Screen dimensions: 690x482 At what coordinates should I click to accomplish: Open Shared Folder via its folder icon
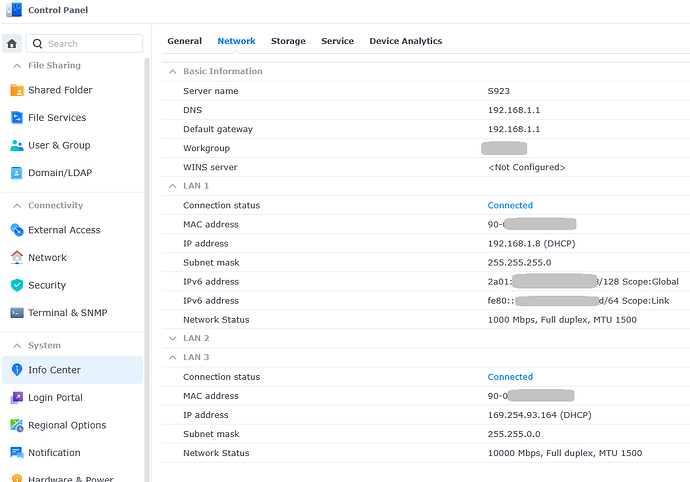point(17,90)
